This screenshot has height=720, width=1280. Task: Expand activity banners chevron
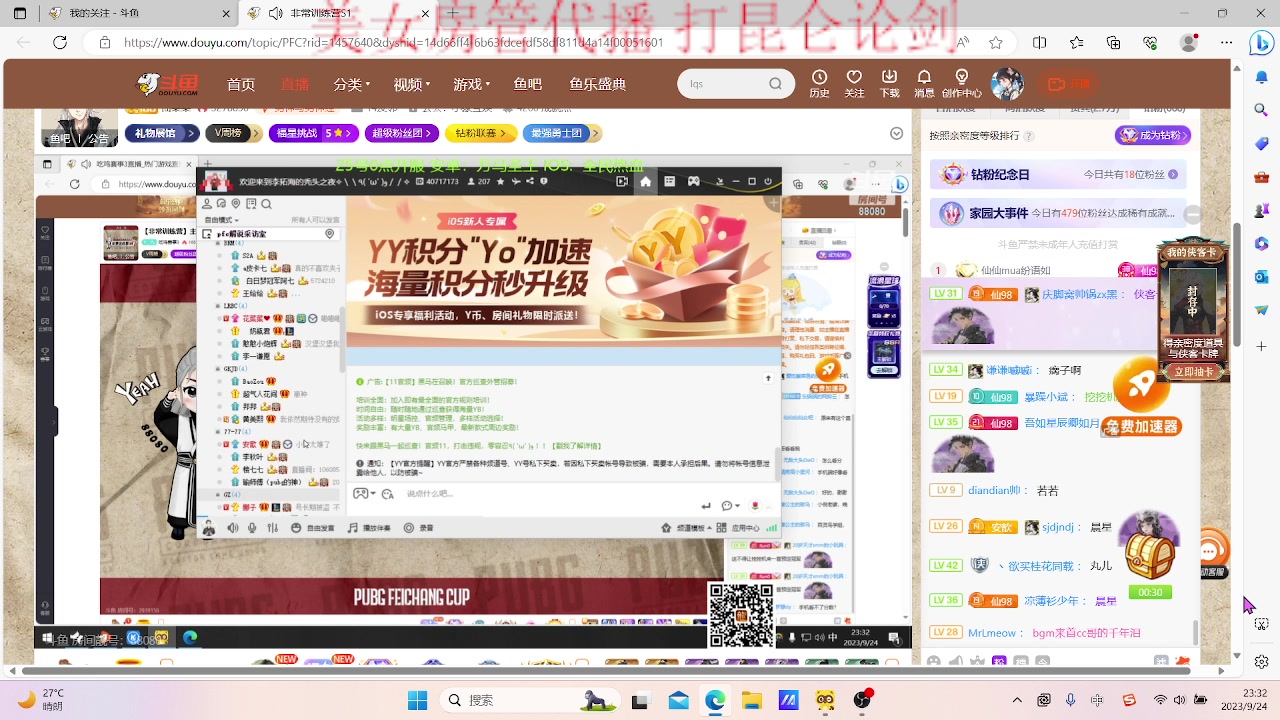point(896,133)
